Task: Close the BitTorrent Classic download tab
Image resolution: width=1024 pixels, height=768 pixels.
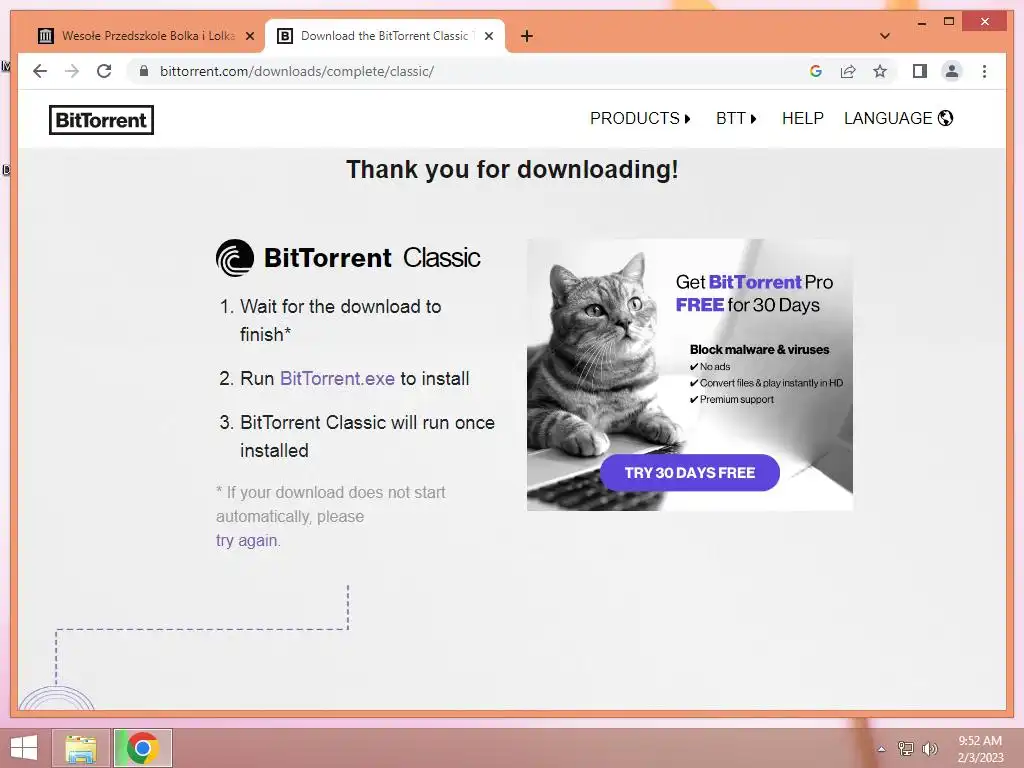Action: [x=488, y=36]
